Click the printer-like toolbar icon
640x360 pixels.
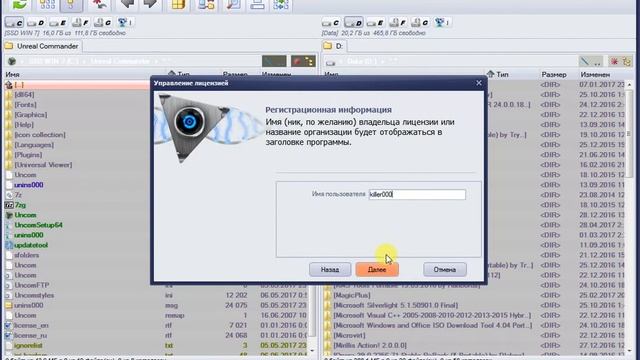point(257,4)
